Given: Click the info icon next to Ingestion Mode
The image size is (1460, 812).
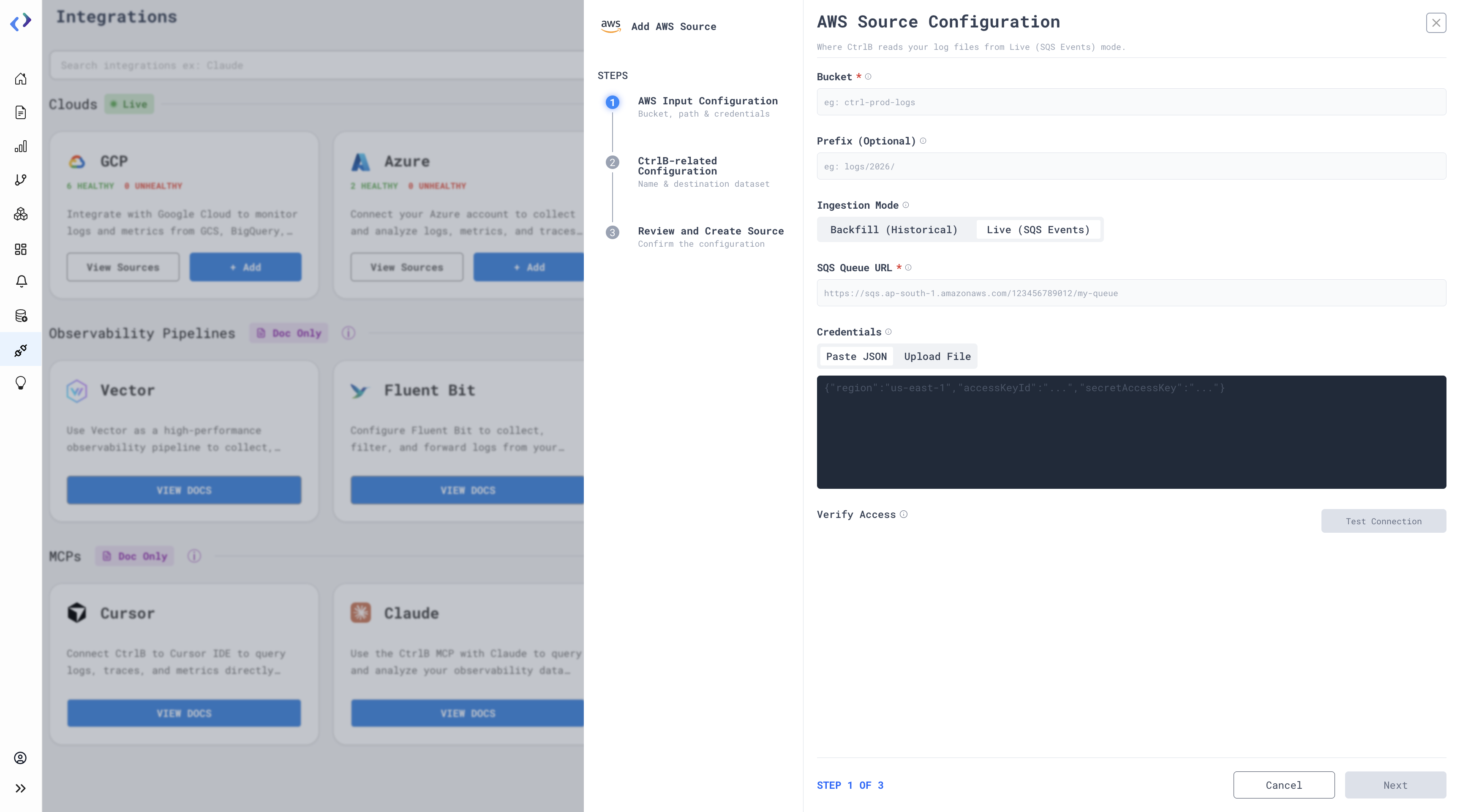Looking at the screenshot, I should [x=906, y=205].
